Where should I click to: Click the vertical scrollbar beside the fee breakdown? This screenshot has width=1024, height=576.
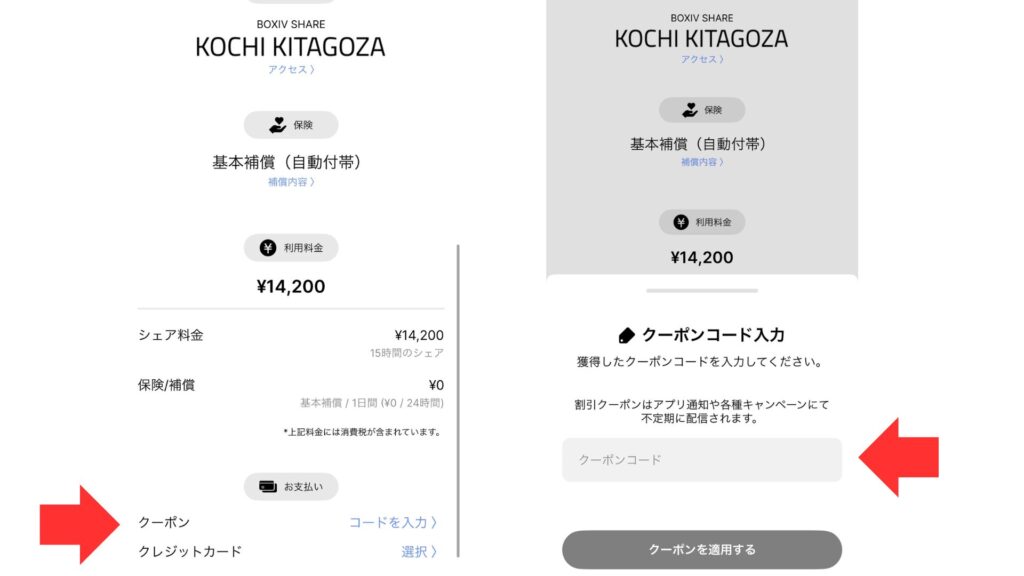tap(457, 400)
